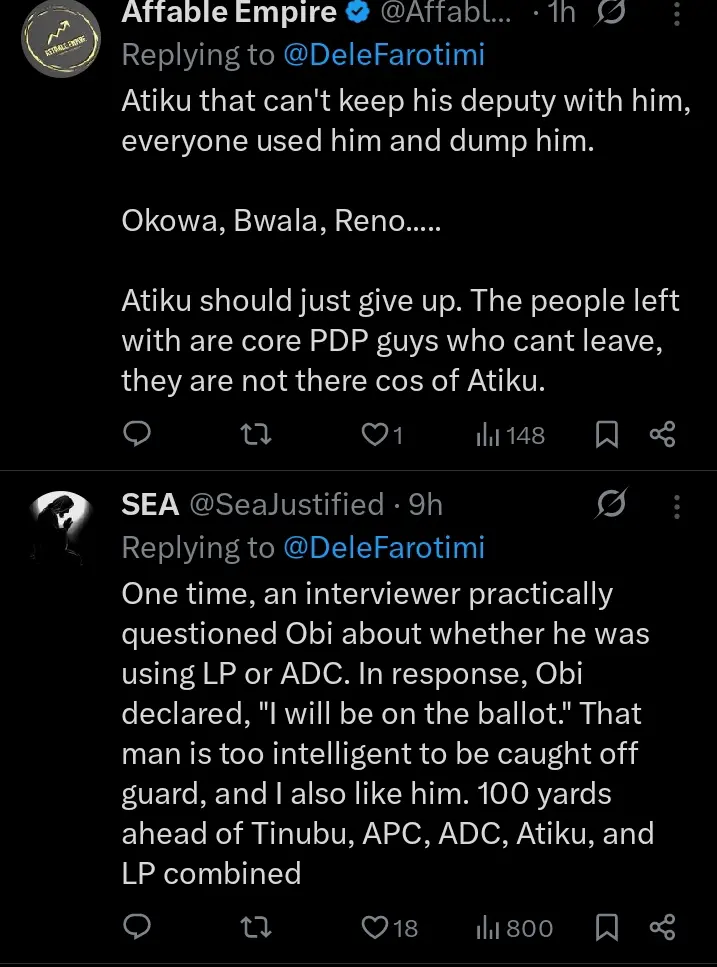Open Affable Empire's profile avatar
The image size is (717, 967).
(x=62, y=38)
